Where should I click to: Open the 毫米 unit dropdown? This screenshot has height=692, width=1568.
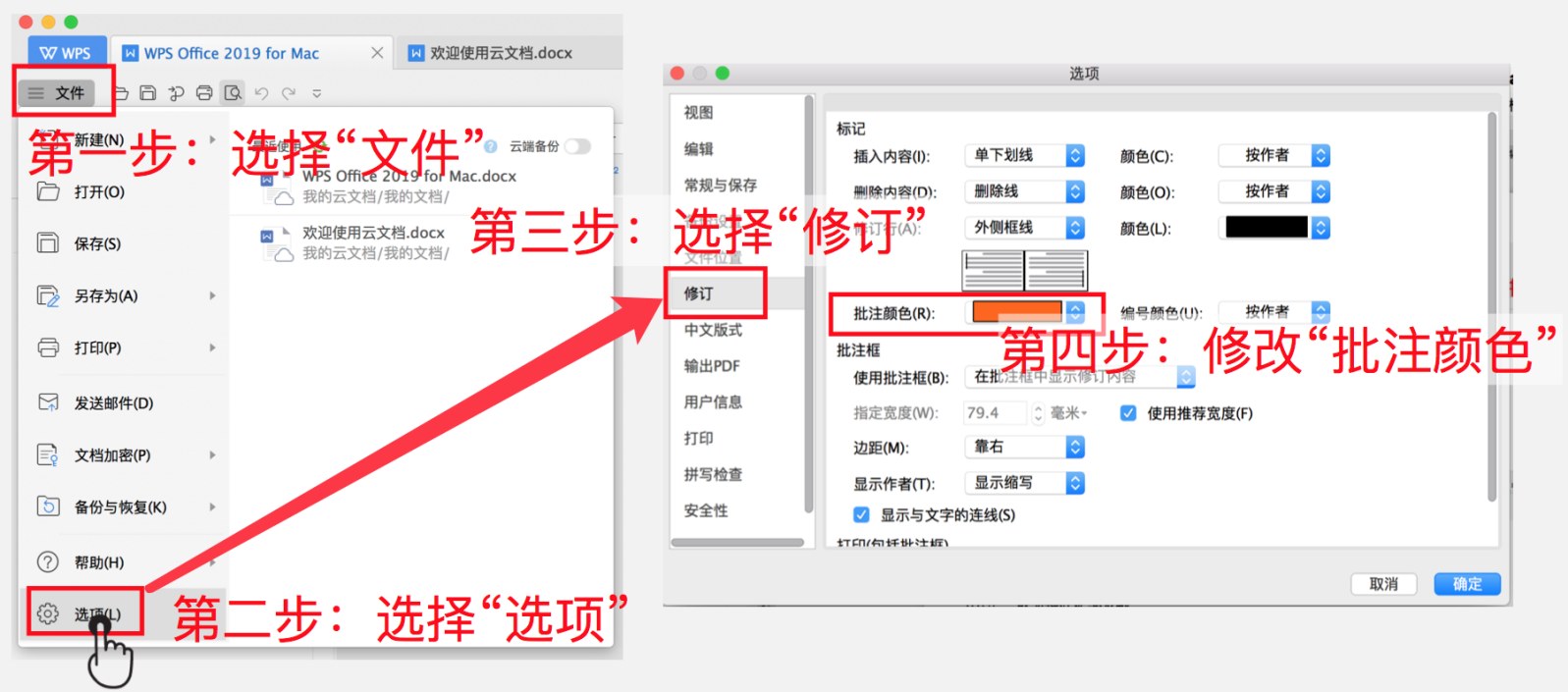coord(1069,413)
